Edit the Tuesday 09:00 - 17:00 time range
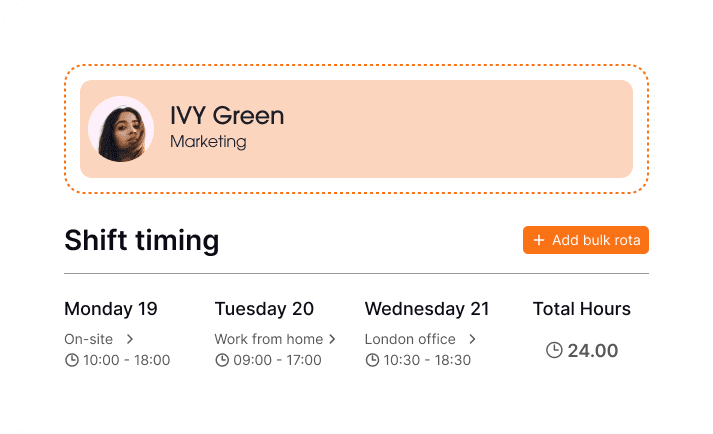This screenshot has width=713, height=434. point(277,360)
